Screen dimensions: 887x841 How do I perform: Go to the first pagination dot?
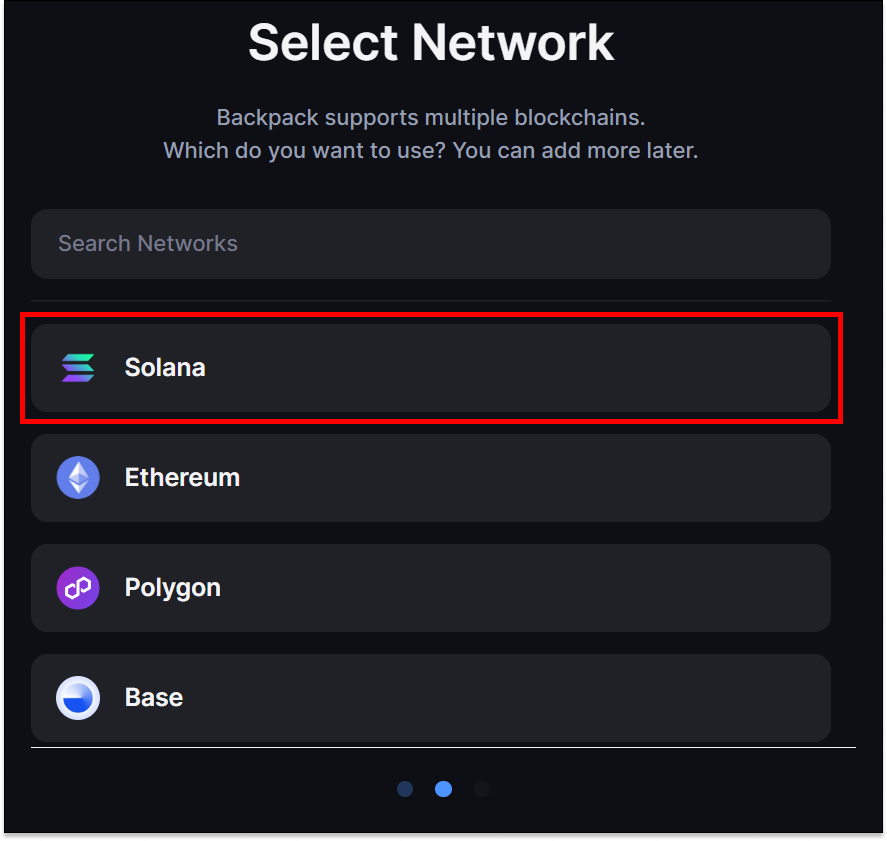click(405, 789)
